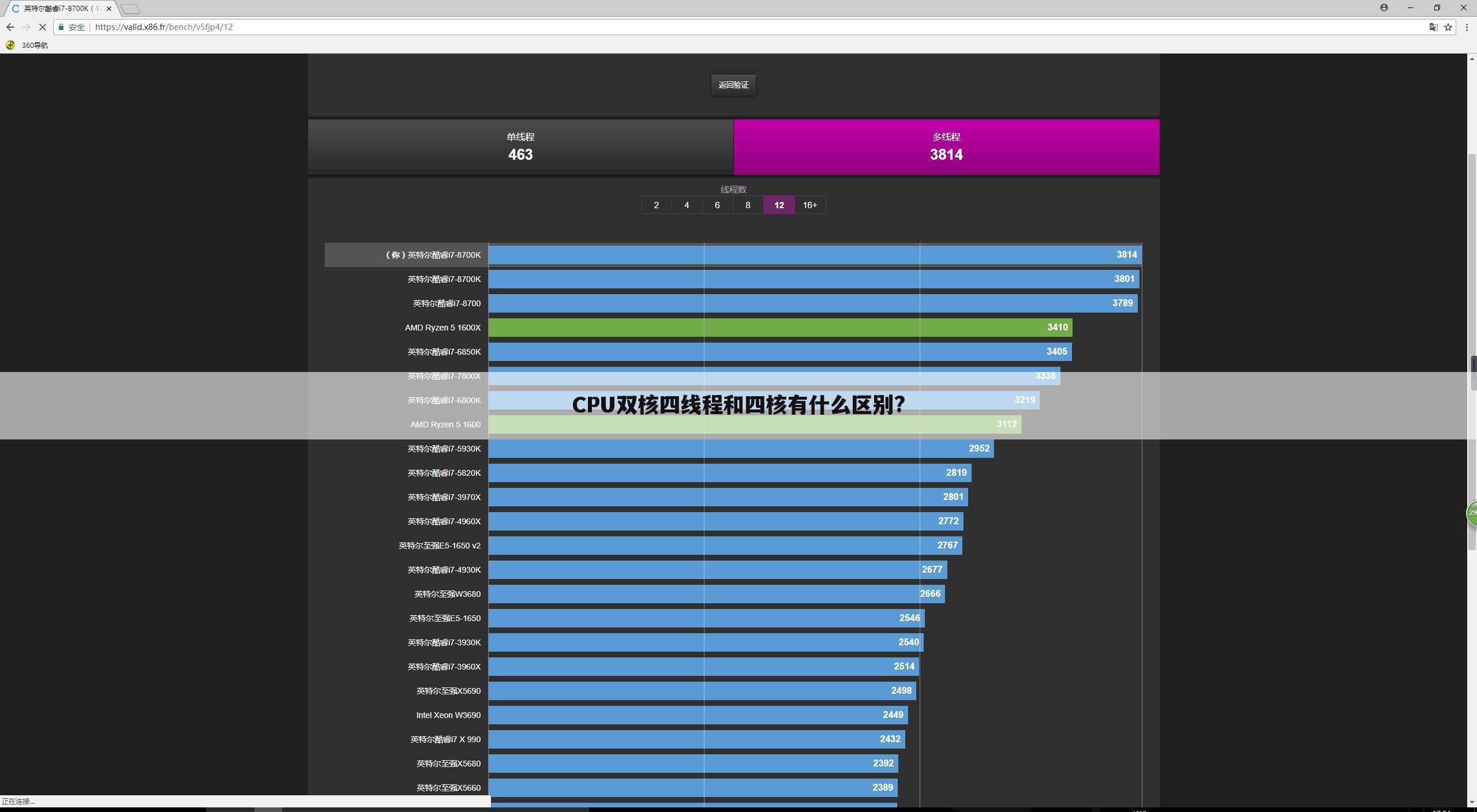
Task: Select thread count 8
Action: coord(748,205)
